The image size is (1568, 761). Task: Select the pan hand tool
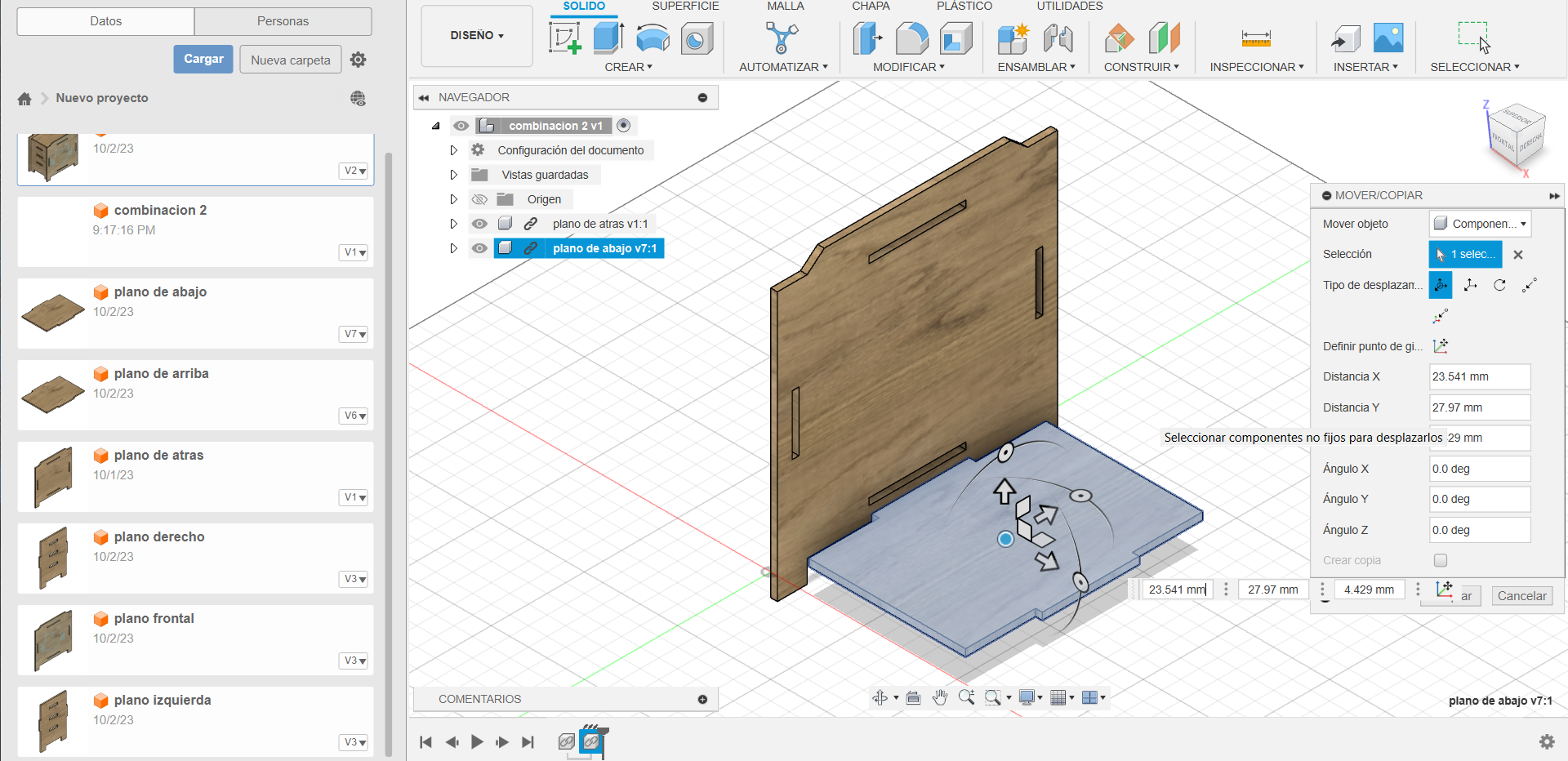click(x=940, y=697)
